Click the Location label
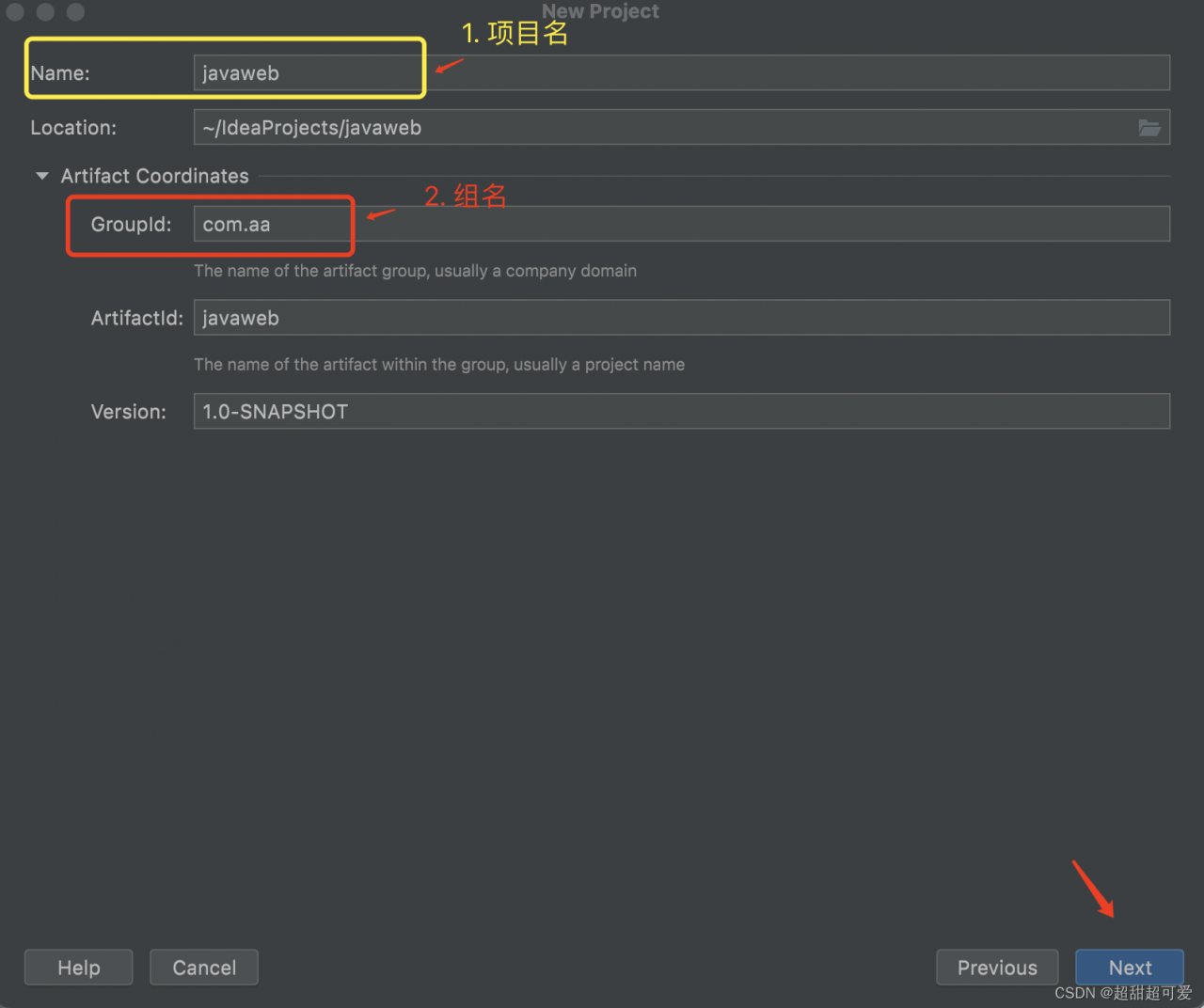The image size is (1204, 1008). coord(73,128)
